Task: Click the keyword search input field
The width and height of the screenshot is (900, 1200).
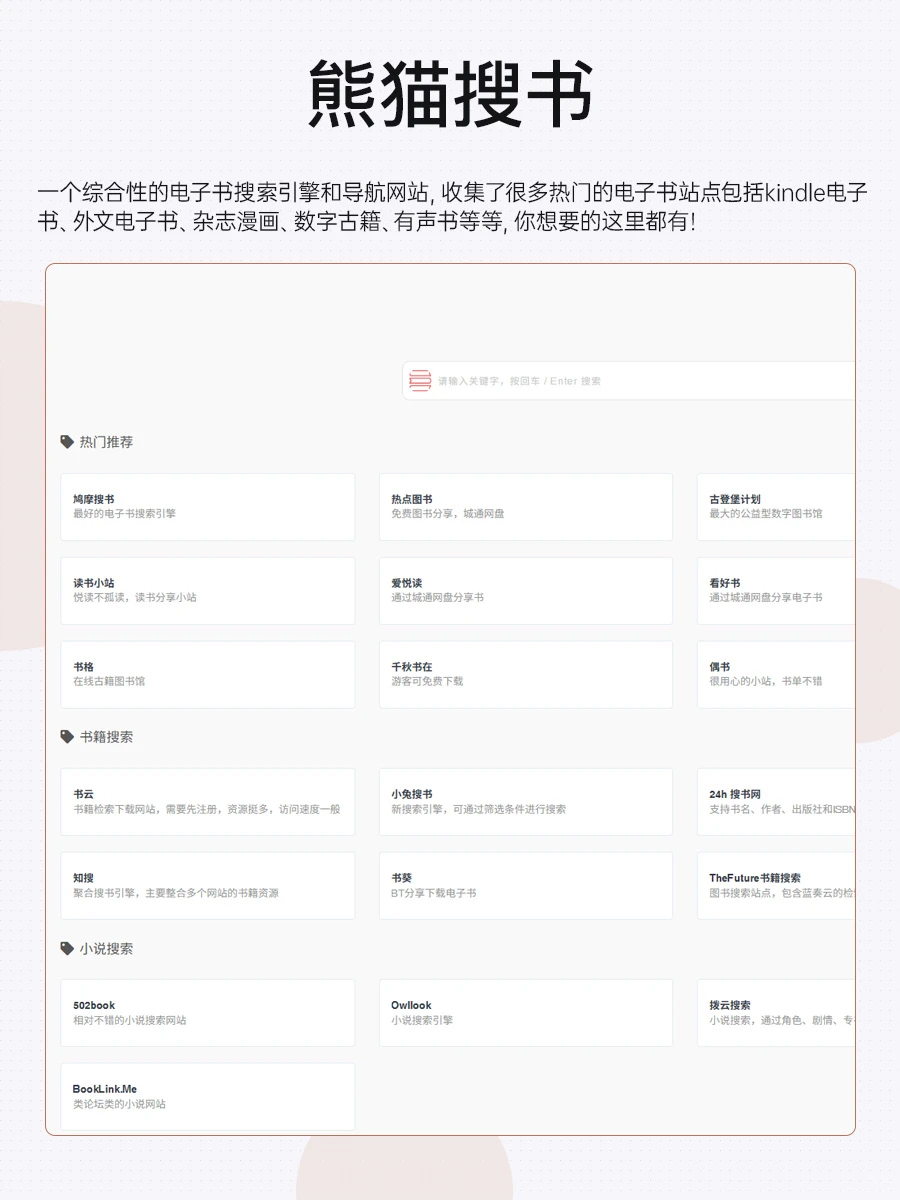Action: pyautogui.click(x=600, y=380)
